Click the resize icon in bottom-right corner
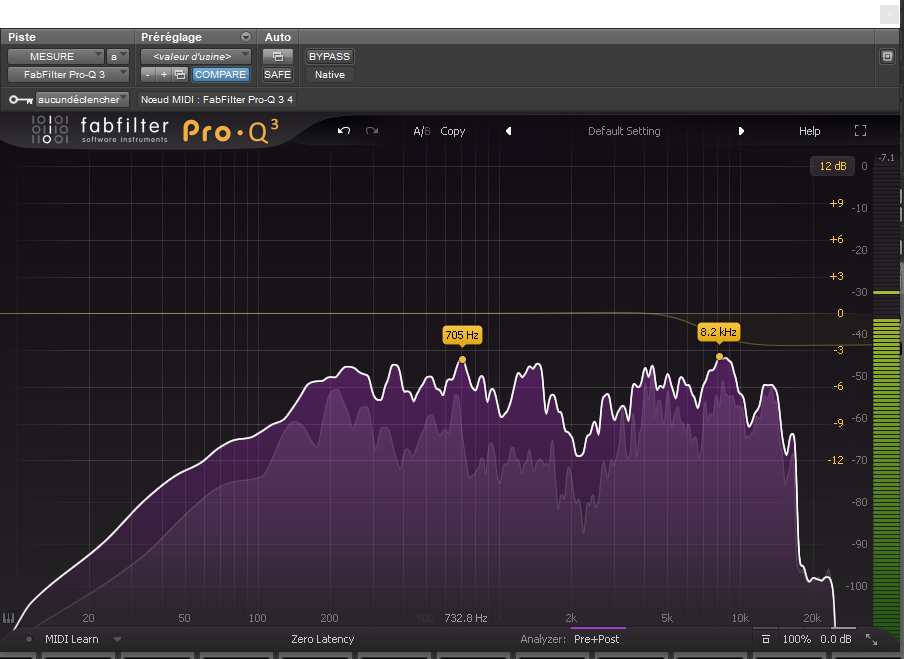 (x=871, y=639)
